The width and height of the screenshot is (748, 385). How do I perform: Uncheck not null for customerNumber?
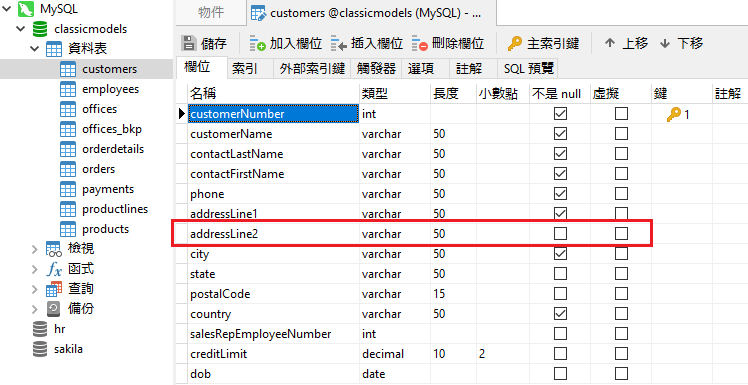tap(560, 114)
